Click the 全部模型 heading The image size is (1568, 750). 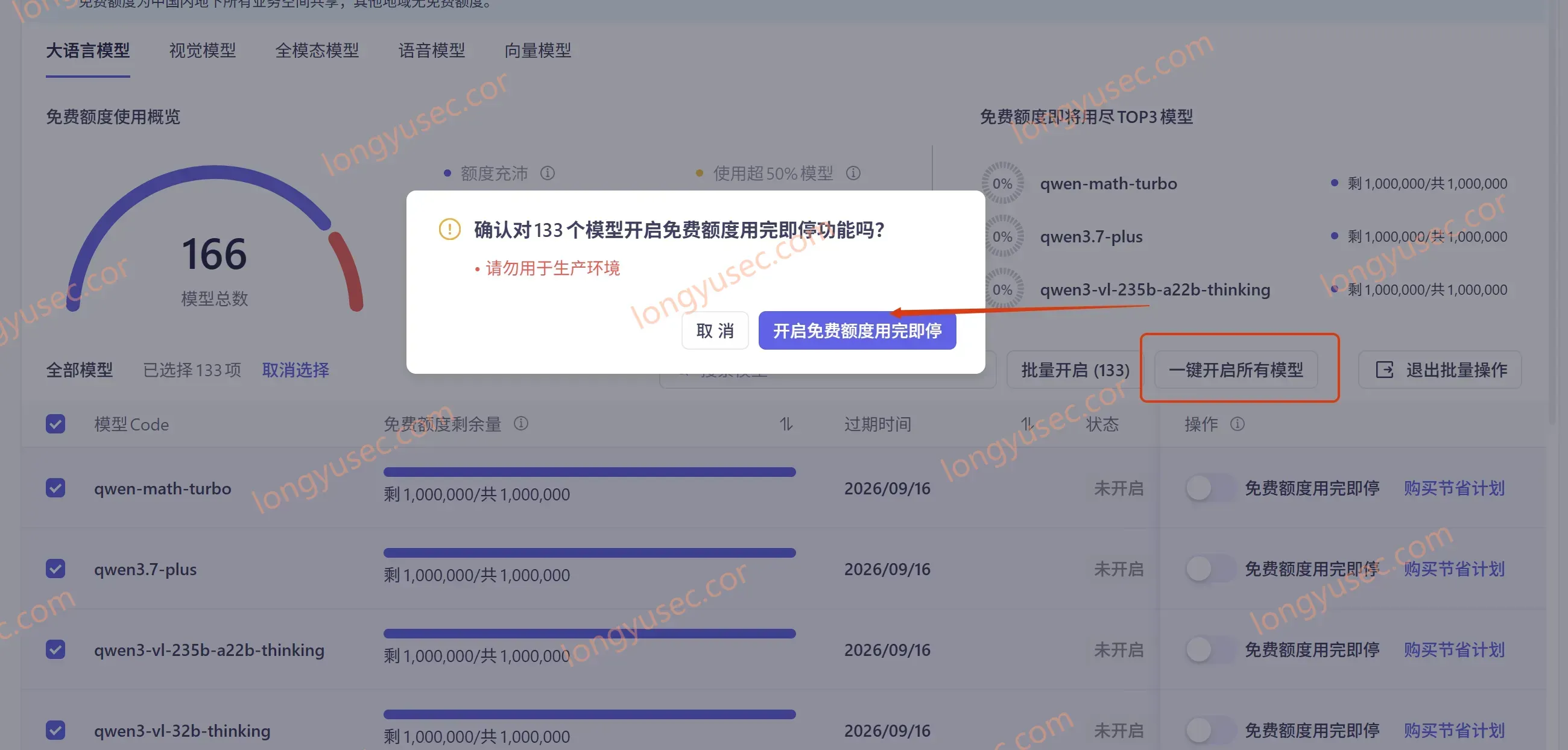[79, 370]
